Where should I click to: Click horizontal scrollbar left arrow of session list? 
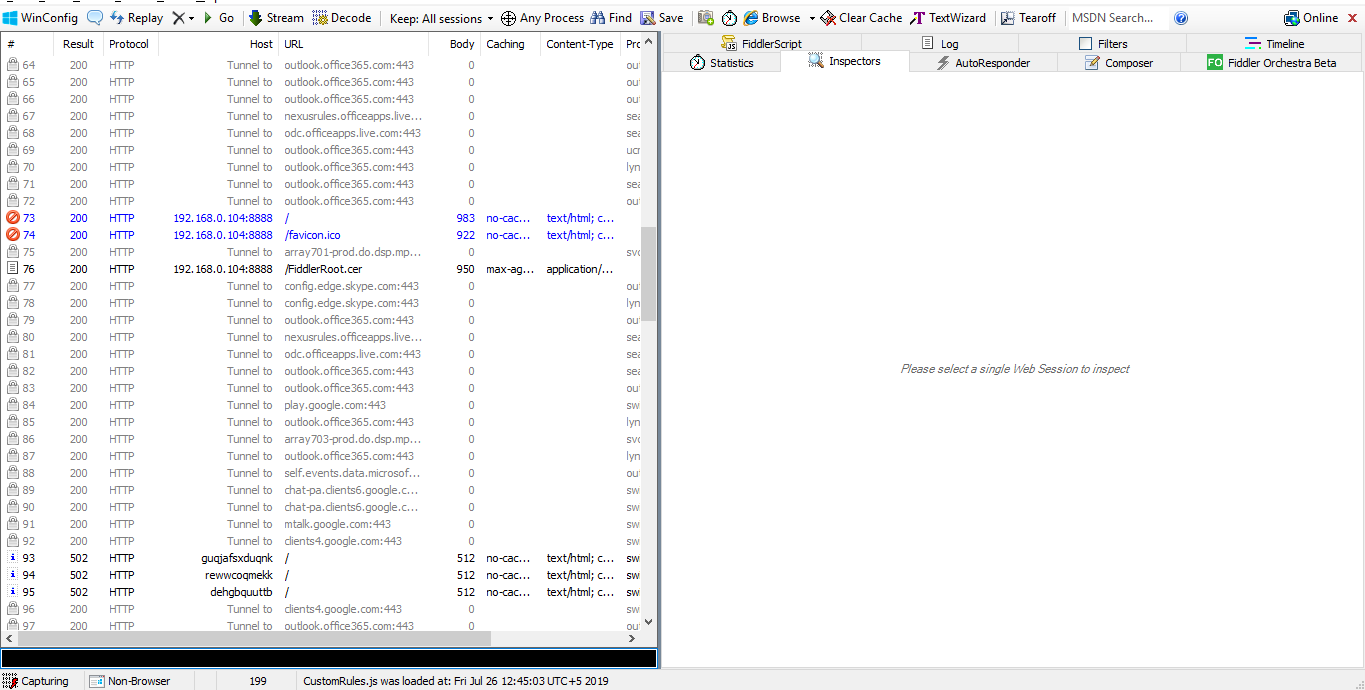(10, 639)
